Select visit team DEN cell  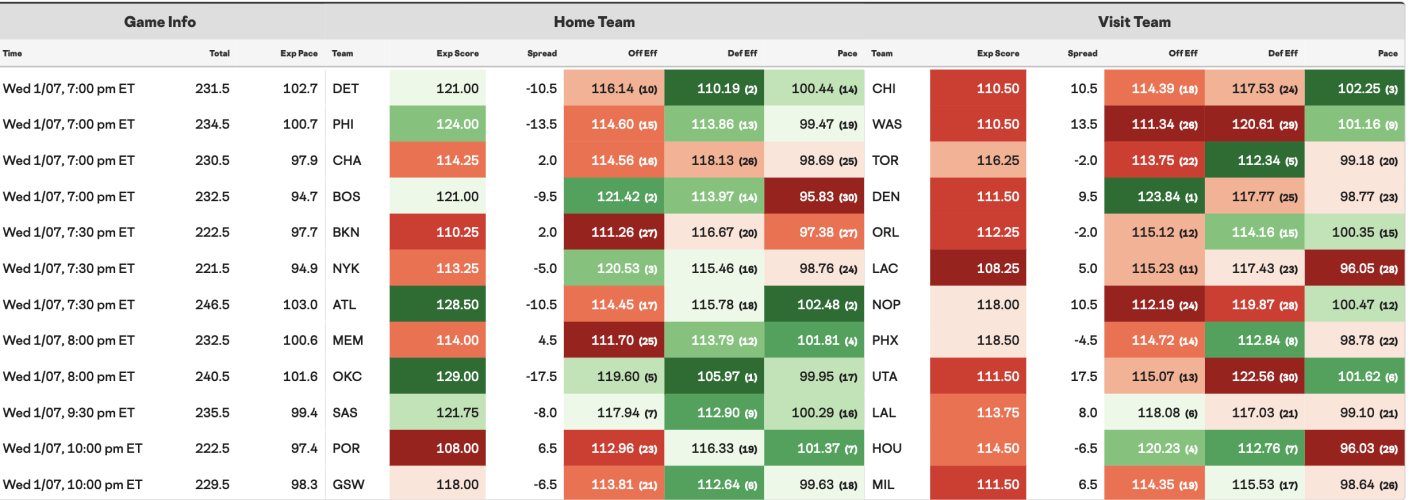tap(885, 196)
